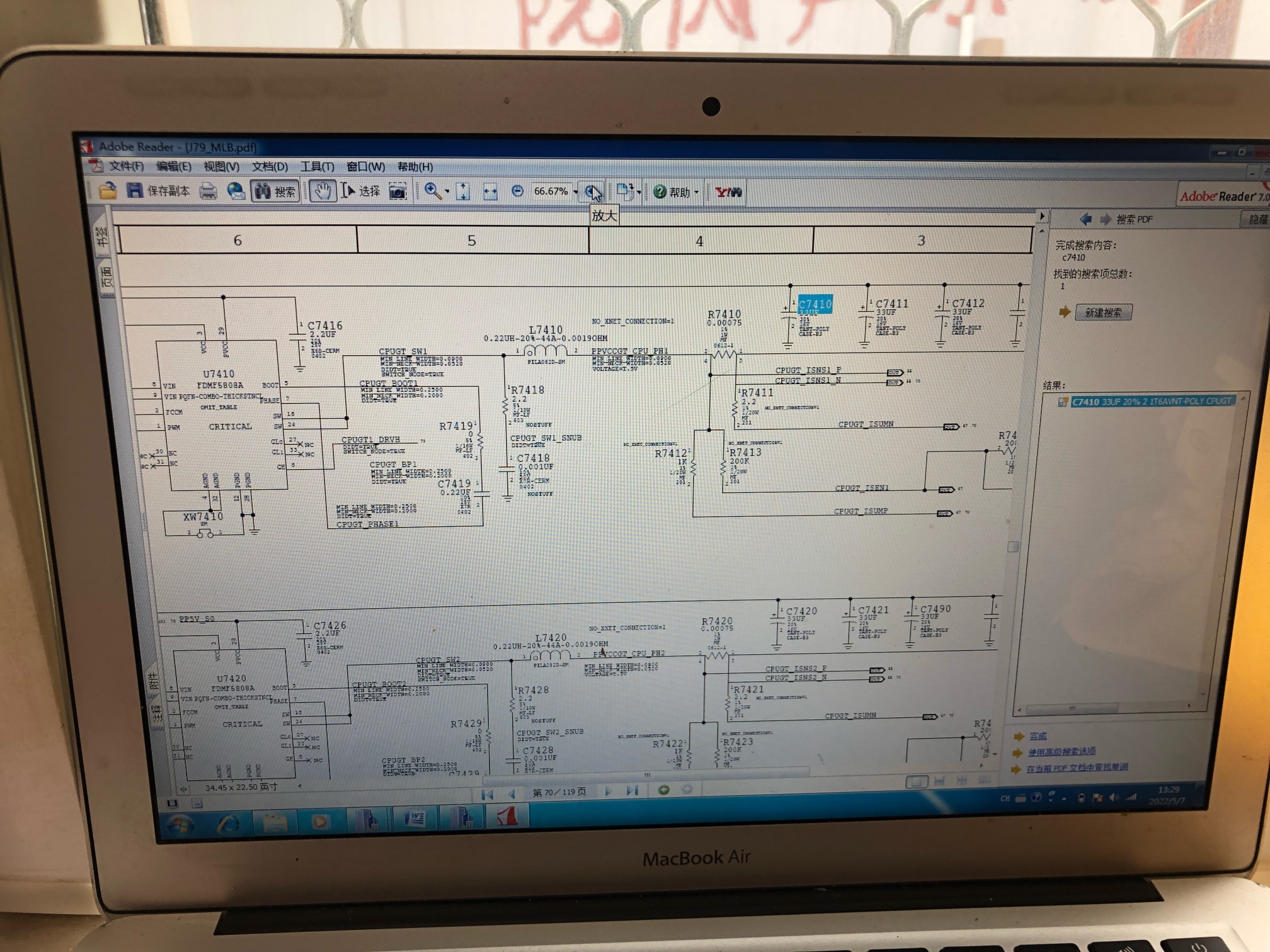Open the Word document taskbar icon
The image size is (1270, 952).
(415, 819)
